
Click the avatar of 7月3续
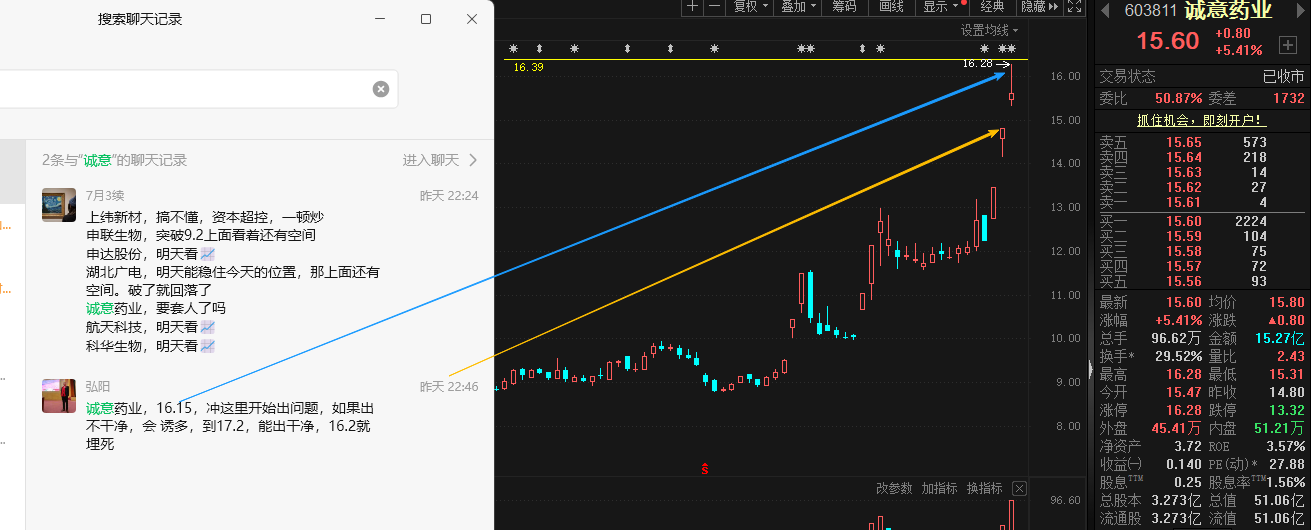pyautogui.click(x=59, y=204)
